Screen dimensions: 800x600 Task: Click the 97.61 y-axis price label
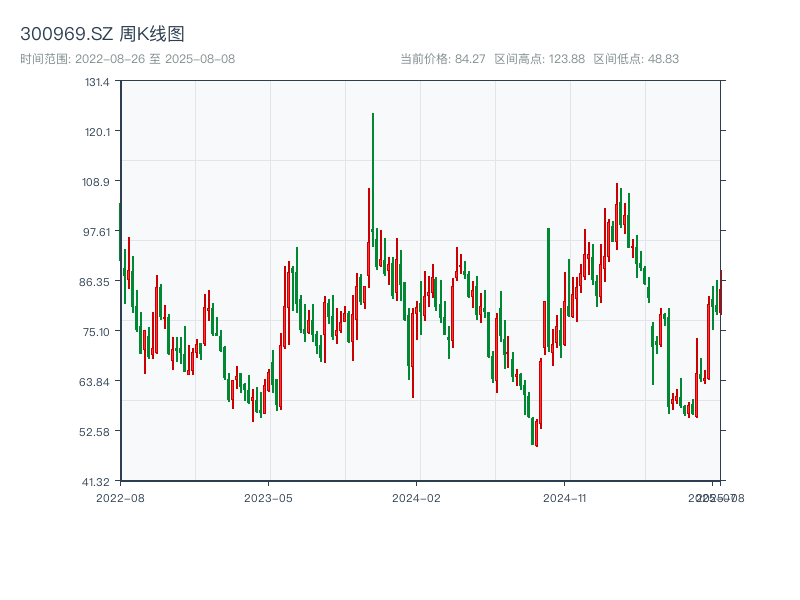(x=97, y=232)
